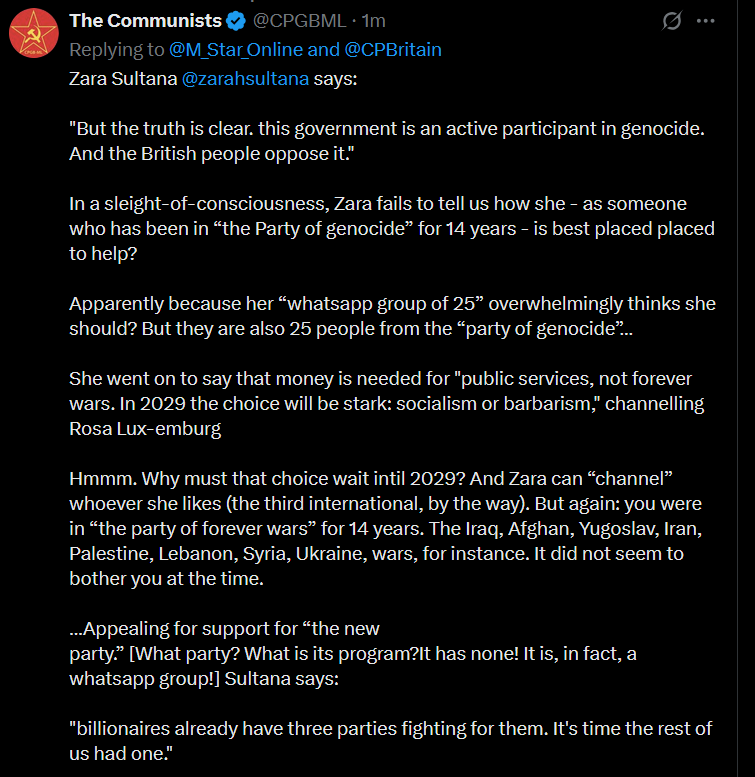Click the 'Apparently because her' paragraph

392,316
